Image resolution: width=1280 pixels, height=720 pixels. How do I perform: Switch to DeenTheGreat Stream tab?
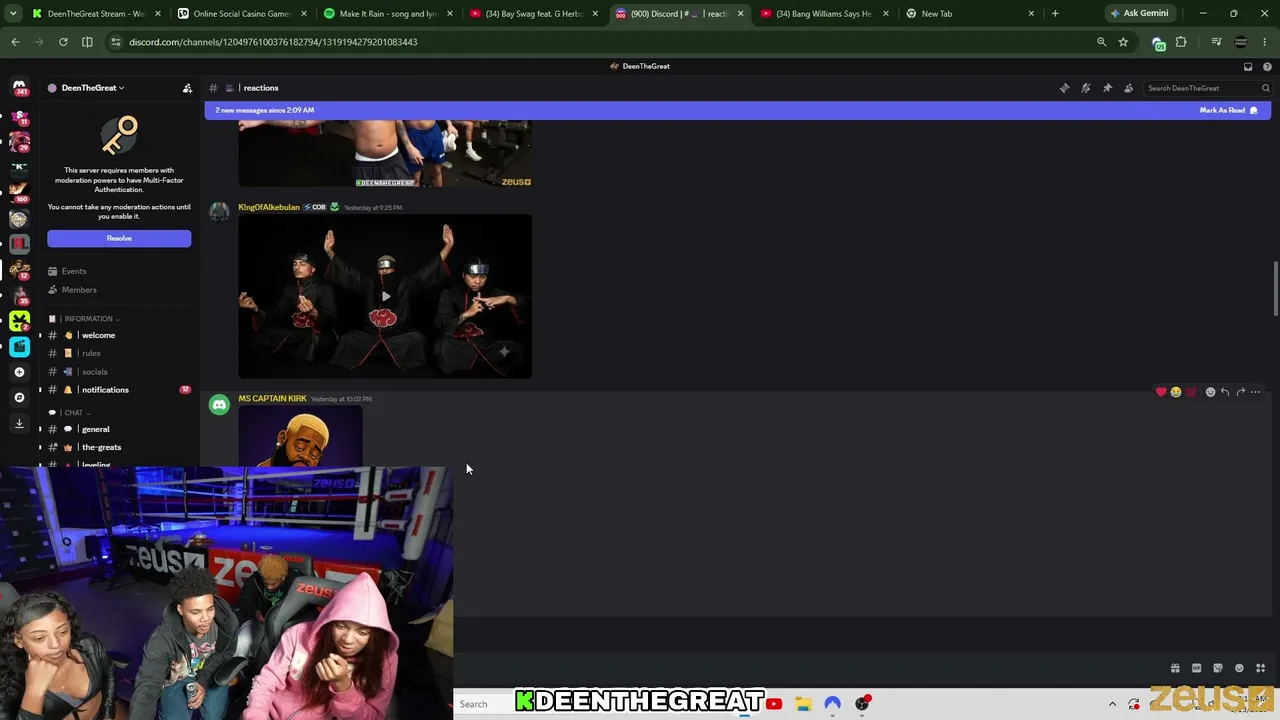(x=97, y=14)
